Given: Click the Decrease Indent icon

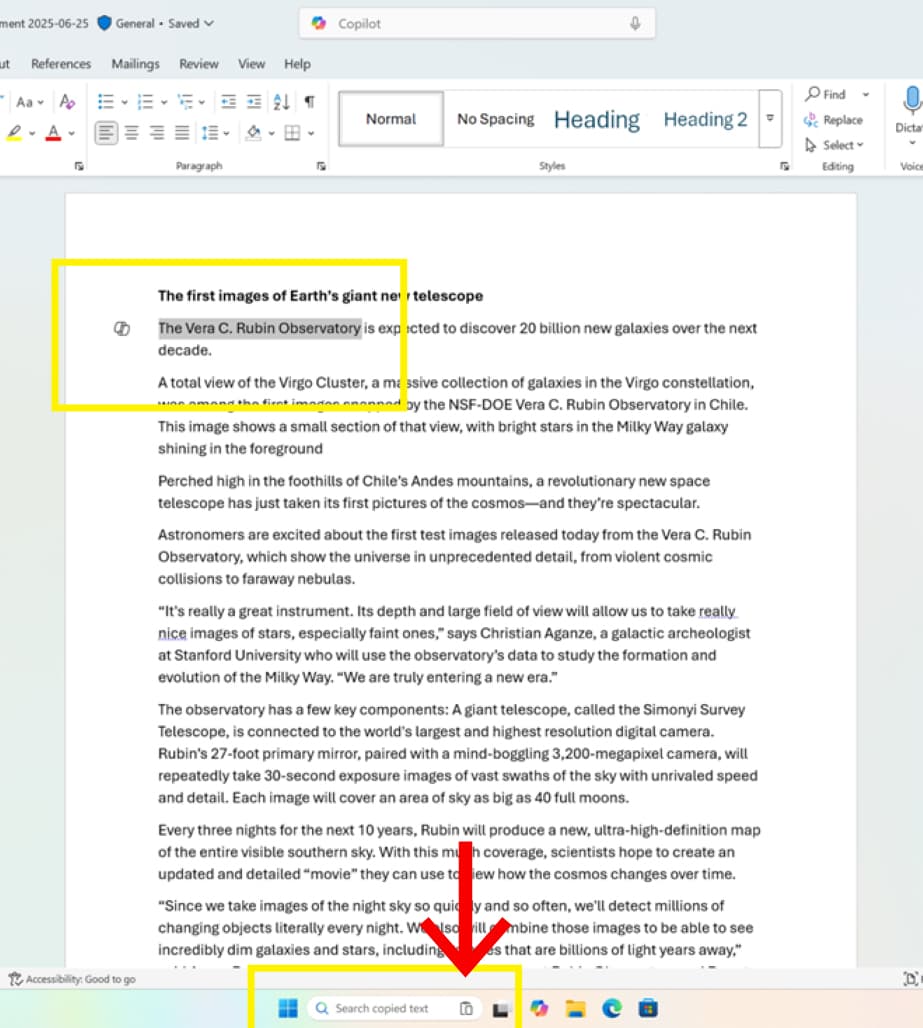Looking at the screenshot, I should pyautogui.click(x=229, y=102).
